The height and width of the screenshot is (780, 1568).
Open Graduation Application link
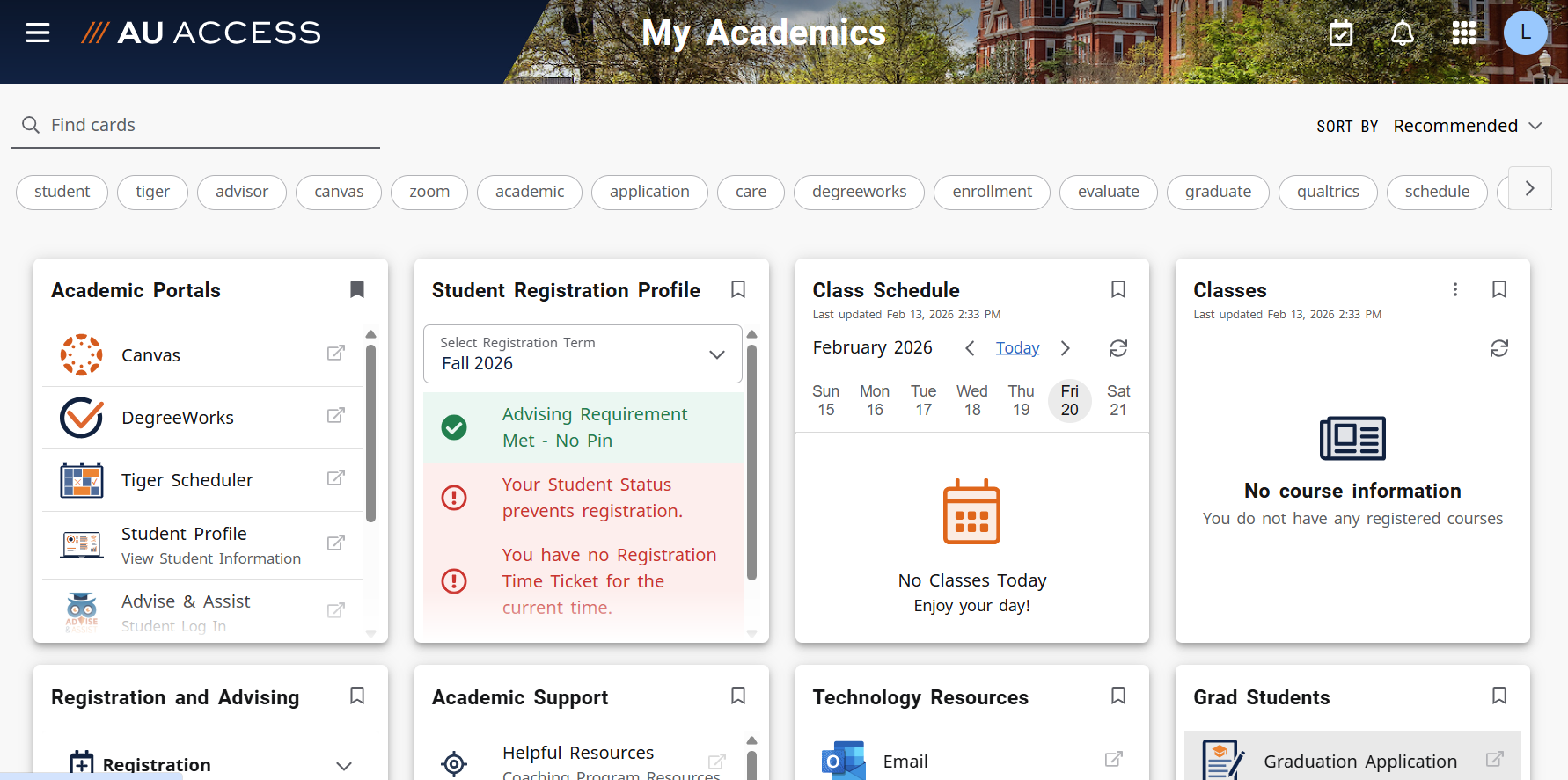coord(1360,761)
